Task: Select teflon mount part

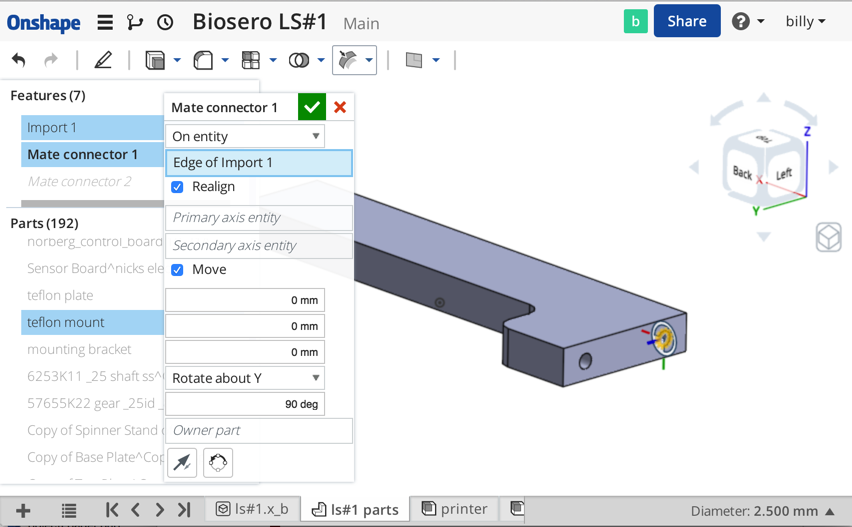Action: tap(92, 323)
